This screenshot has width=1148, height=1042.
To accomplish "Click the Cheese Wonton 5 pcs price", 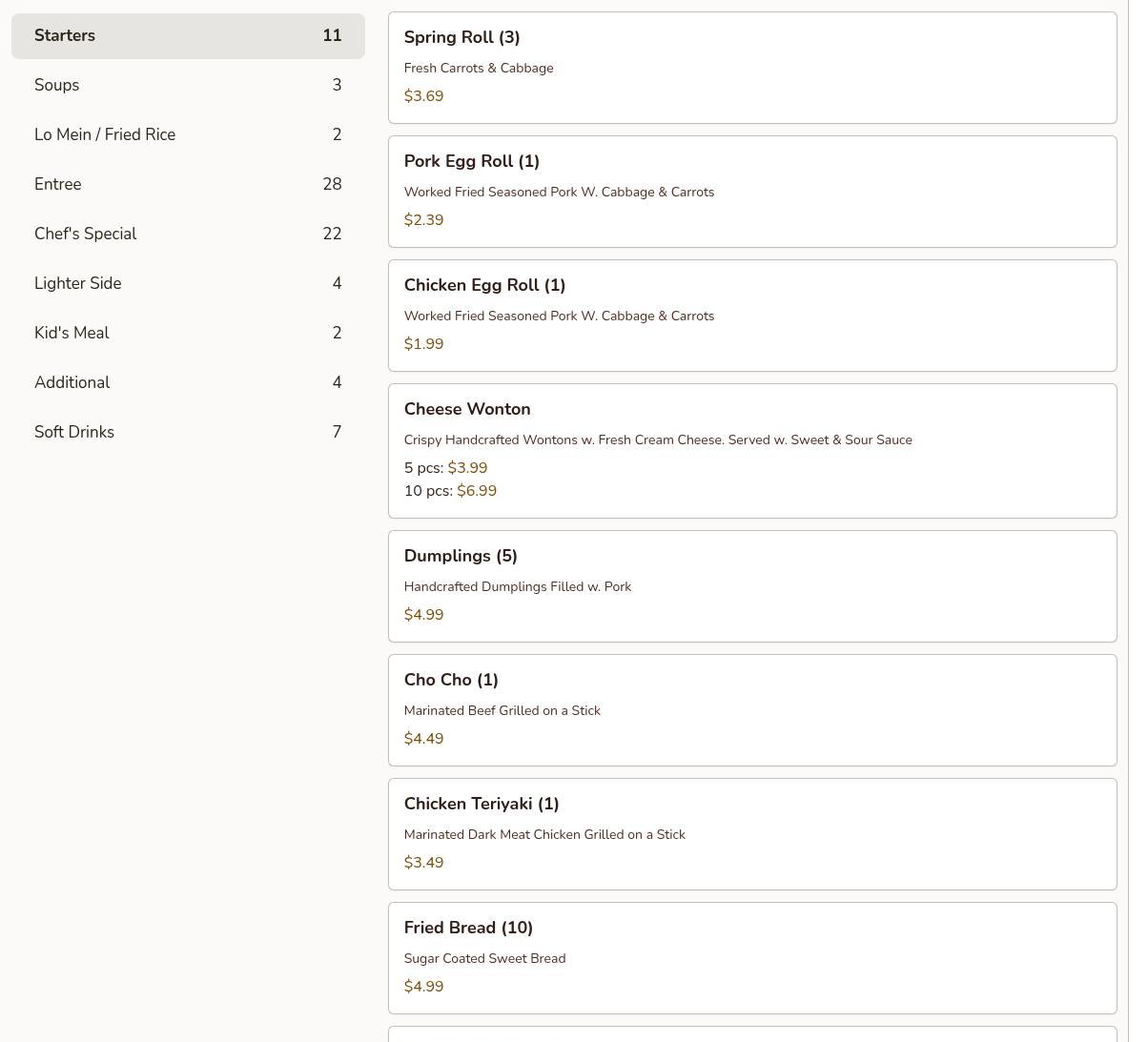I will pos(467,468).
